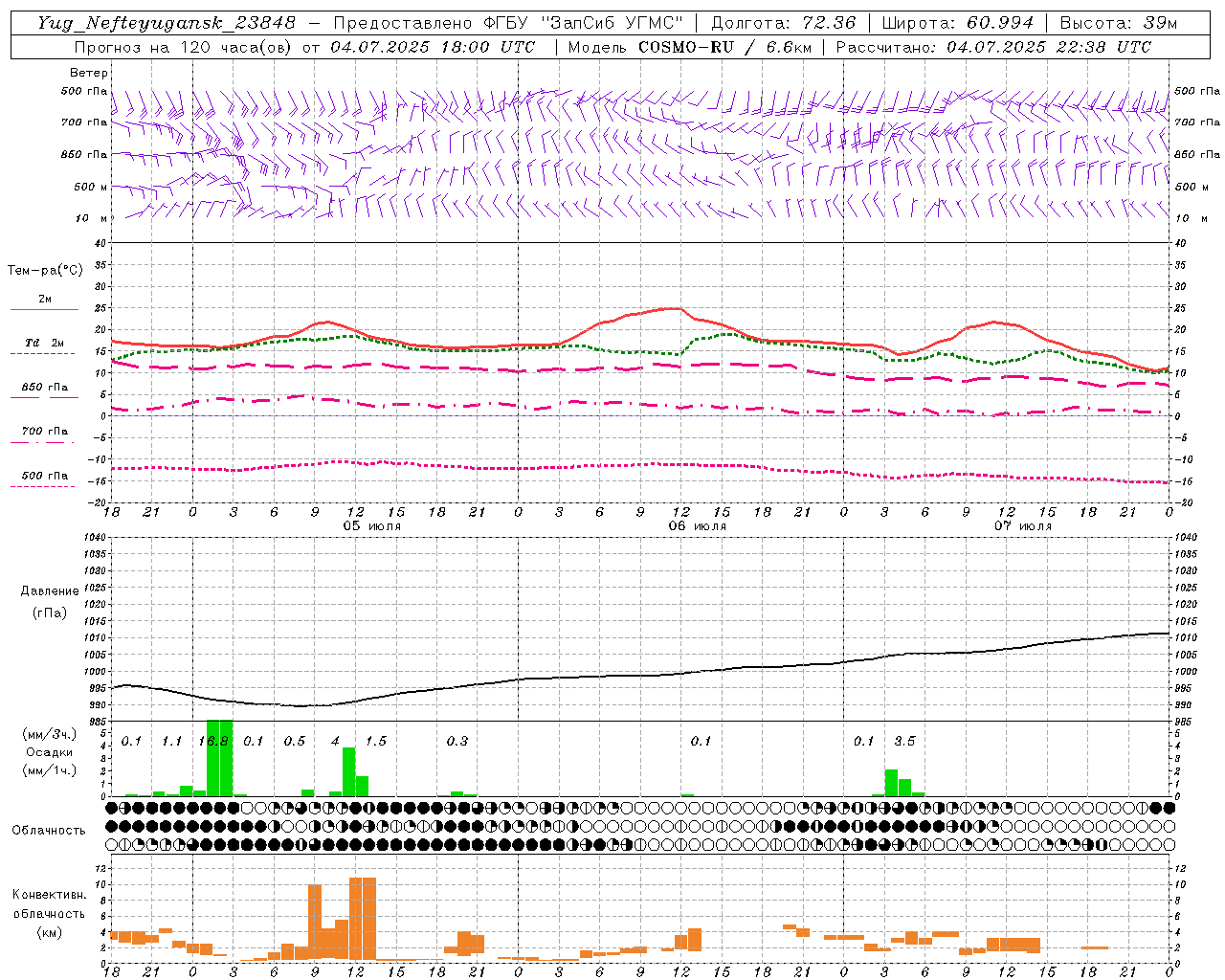Click the 05 июля date label
This screenshot has width=1225, height=980.
[372, 526]
